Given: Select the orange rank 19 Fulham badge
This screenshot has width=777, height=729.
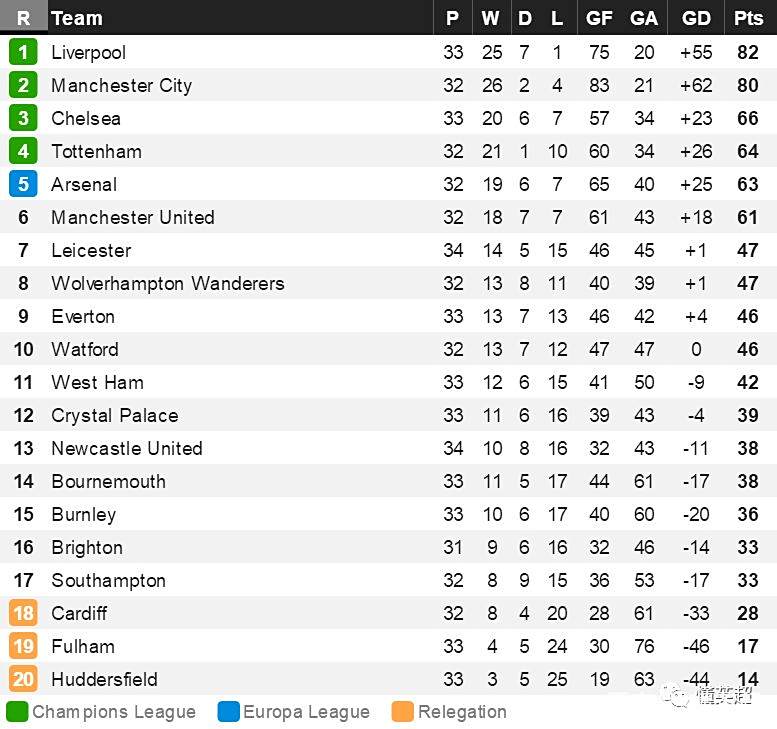Looking at the screenshot, I should coord(23,646).
